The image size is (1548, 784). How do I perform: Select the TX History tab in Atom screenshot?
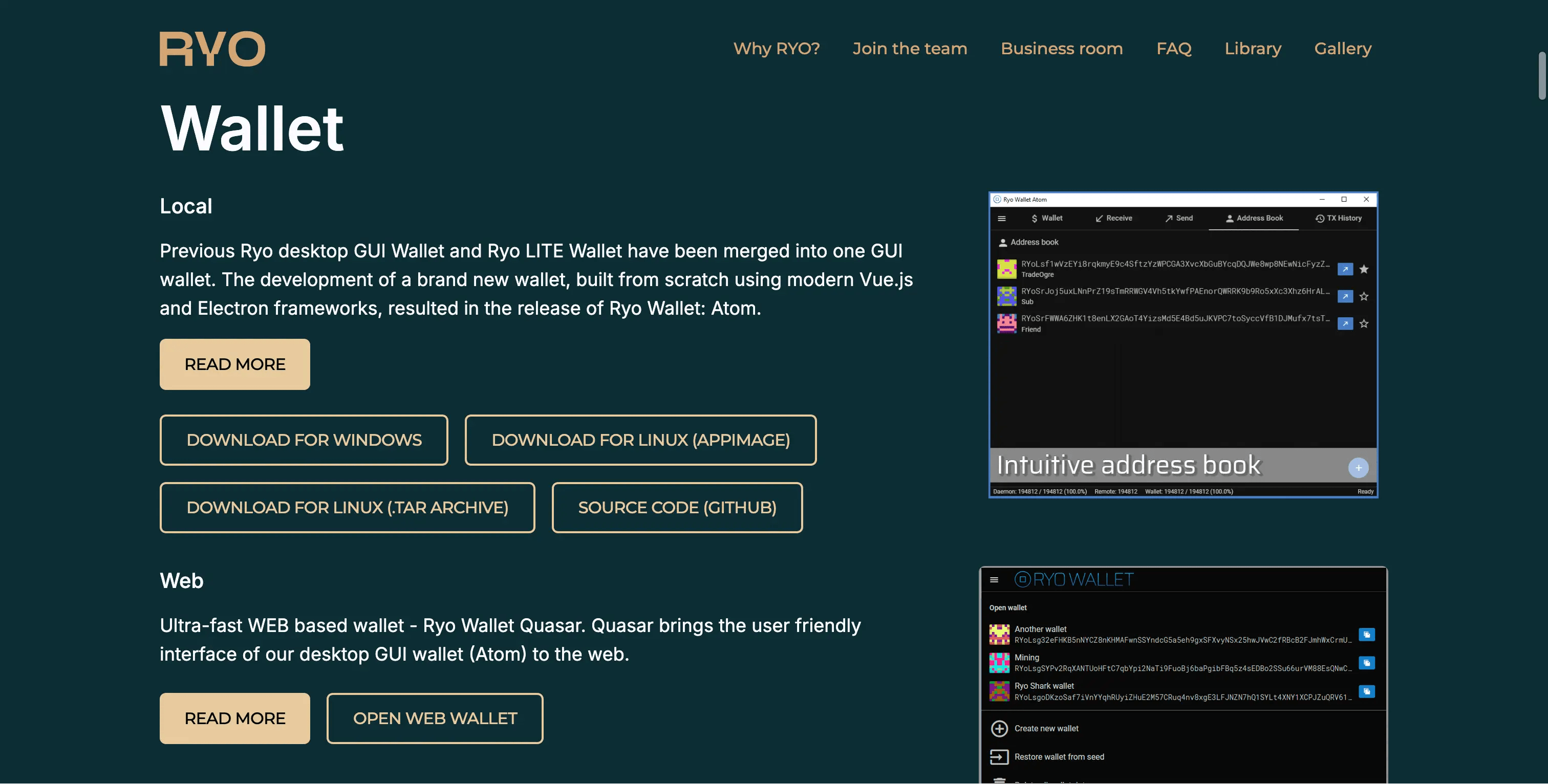pos(1338,218)
